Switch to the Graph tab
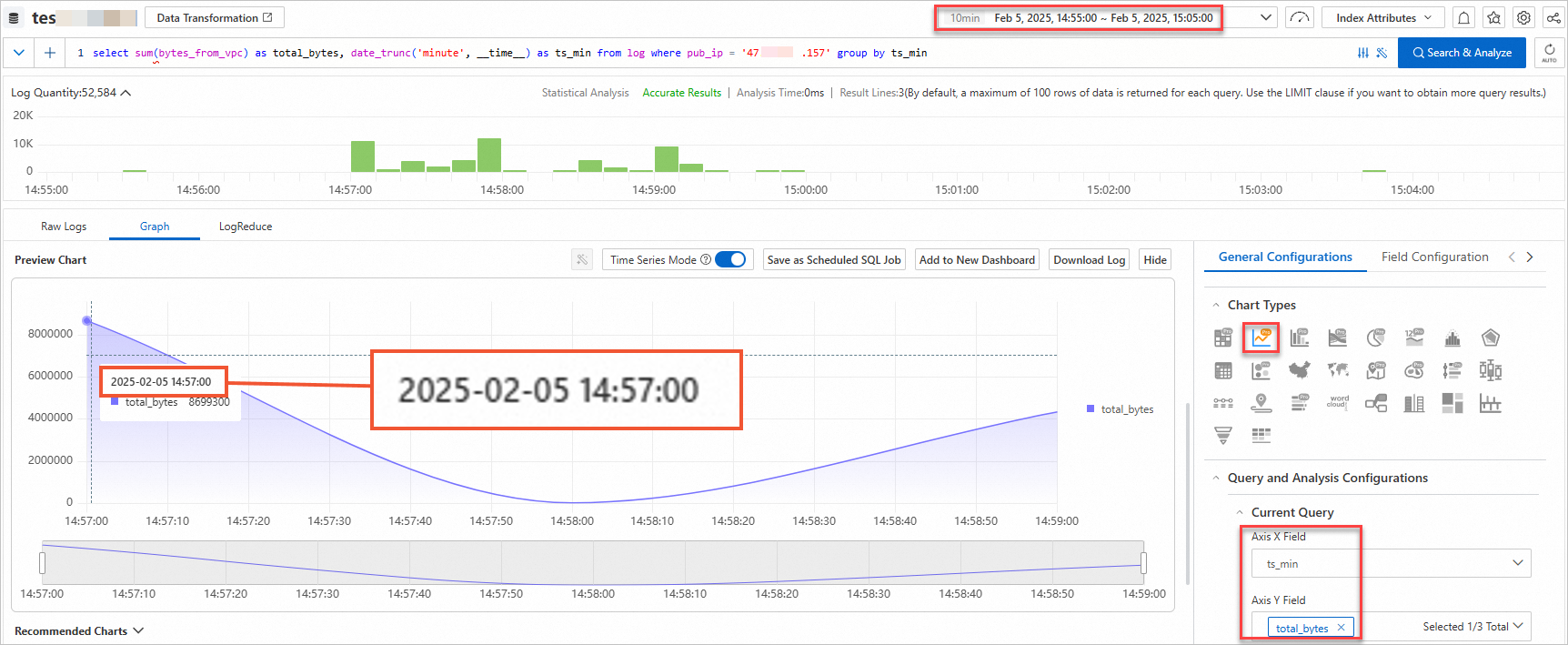 pos(155,227)
